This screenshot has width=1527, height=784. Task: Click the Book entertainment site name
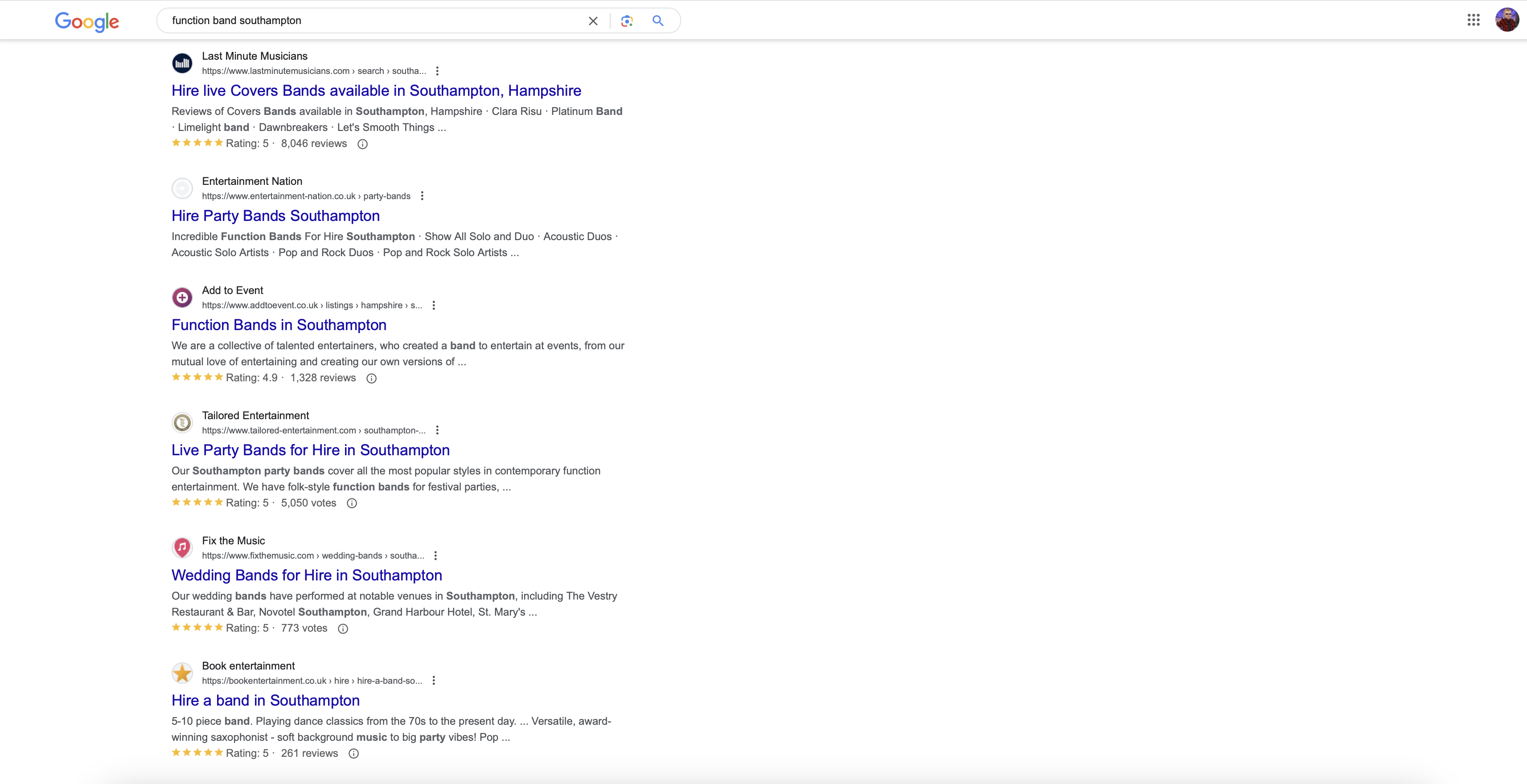click(x=248, y=666)
